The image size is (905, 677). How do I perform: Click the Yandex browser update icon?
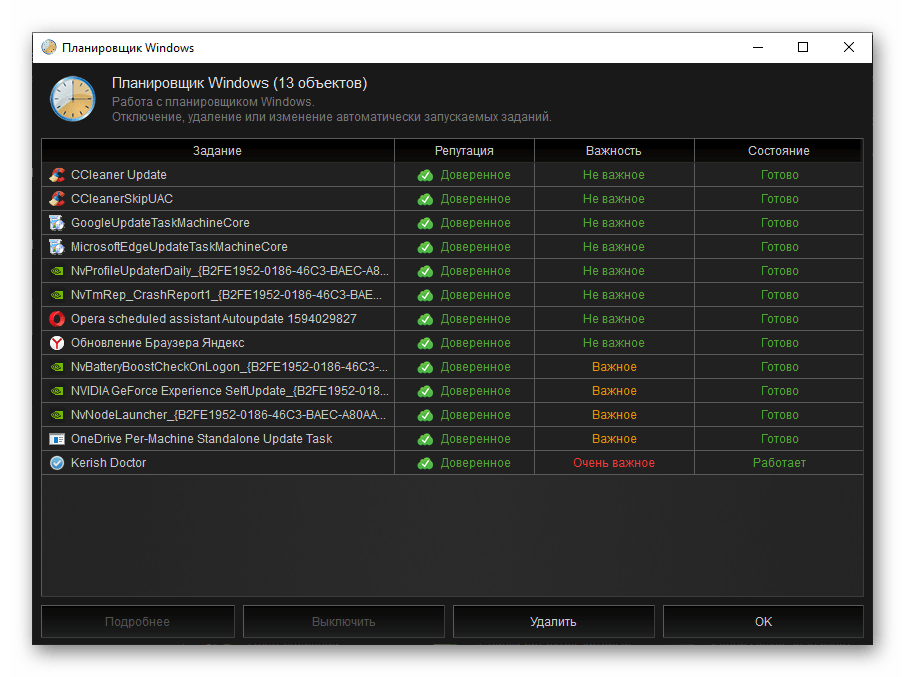(57, 343)
